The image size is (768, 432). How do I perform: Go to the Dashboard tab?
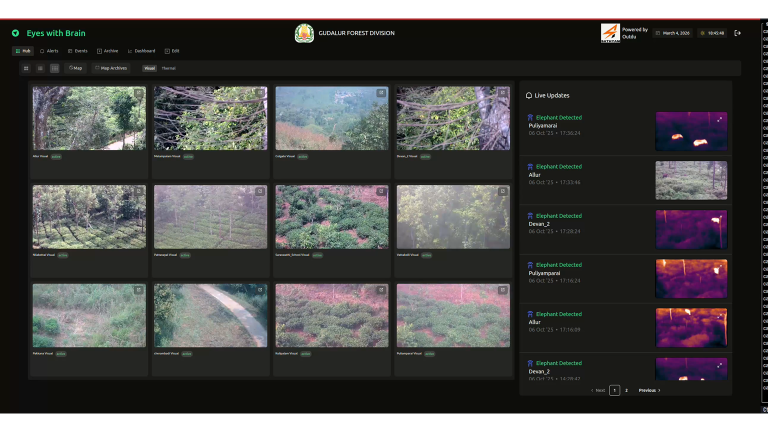click(x=142, y=51)
